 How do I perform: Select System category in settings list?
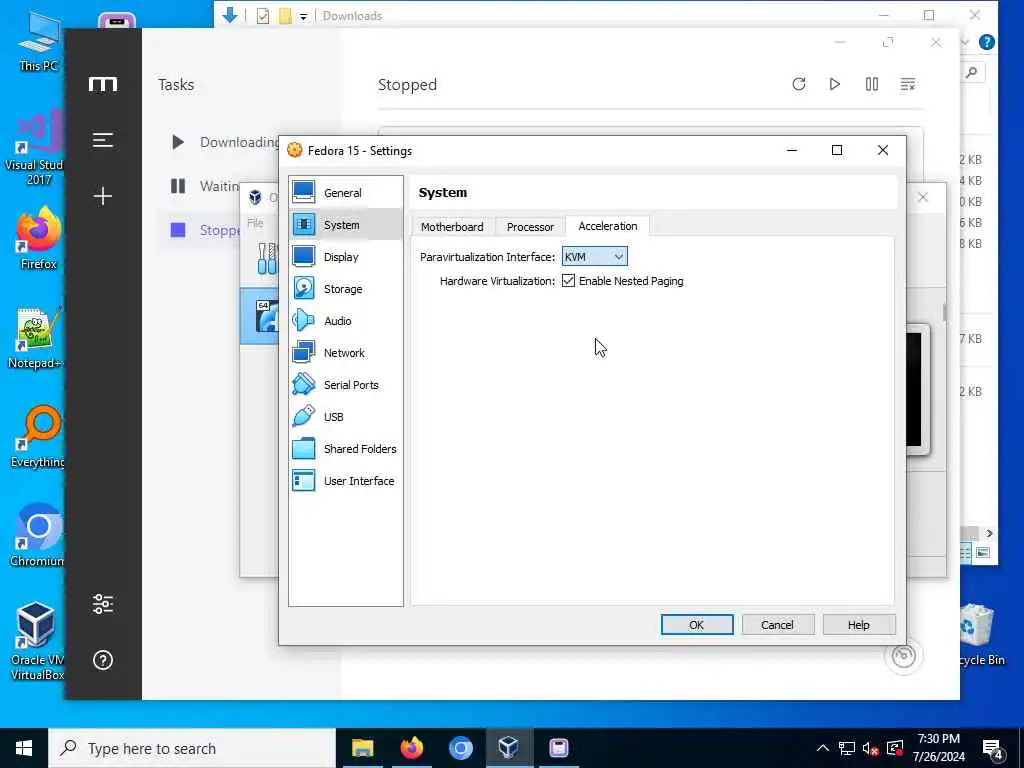(x=345, y=225)
